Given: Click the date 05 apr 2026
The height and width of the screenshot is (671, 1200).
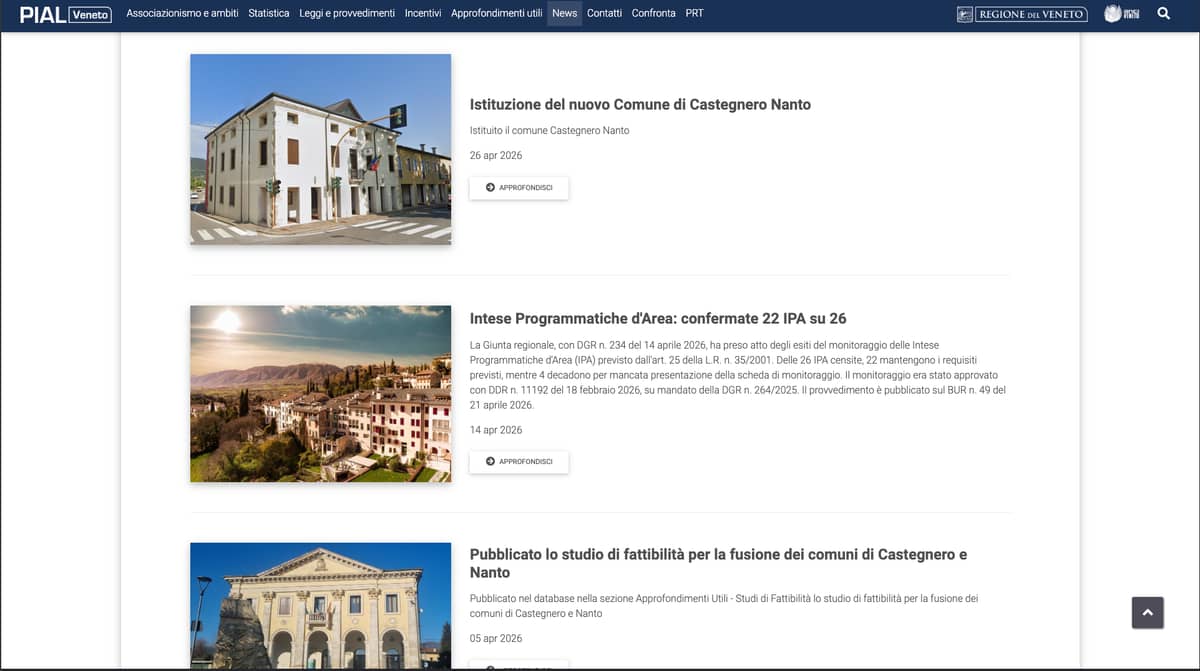Looking at the screenshot, I should point(496,638).
